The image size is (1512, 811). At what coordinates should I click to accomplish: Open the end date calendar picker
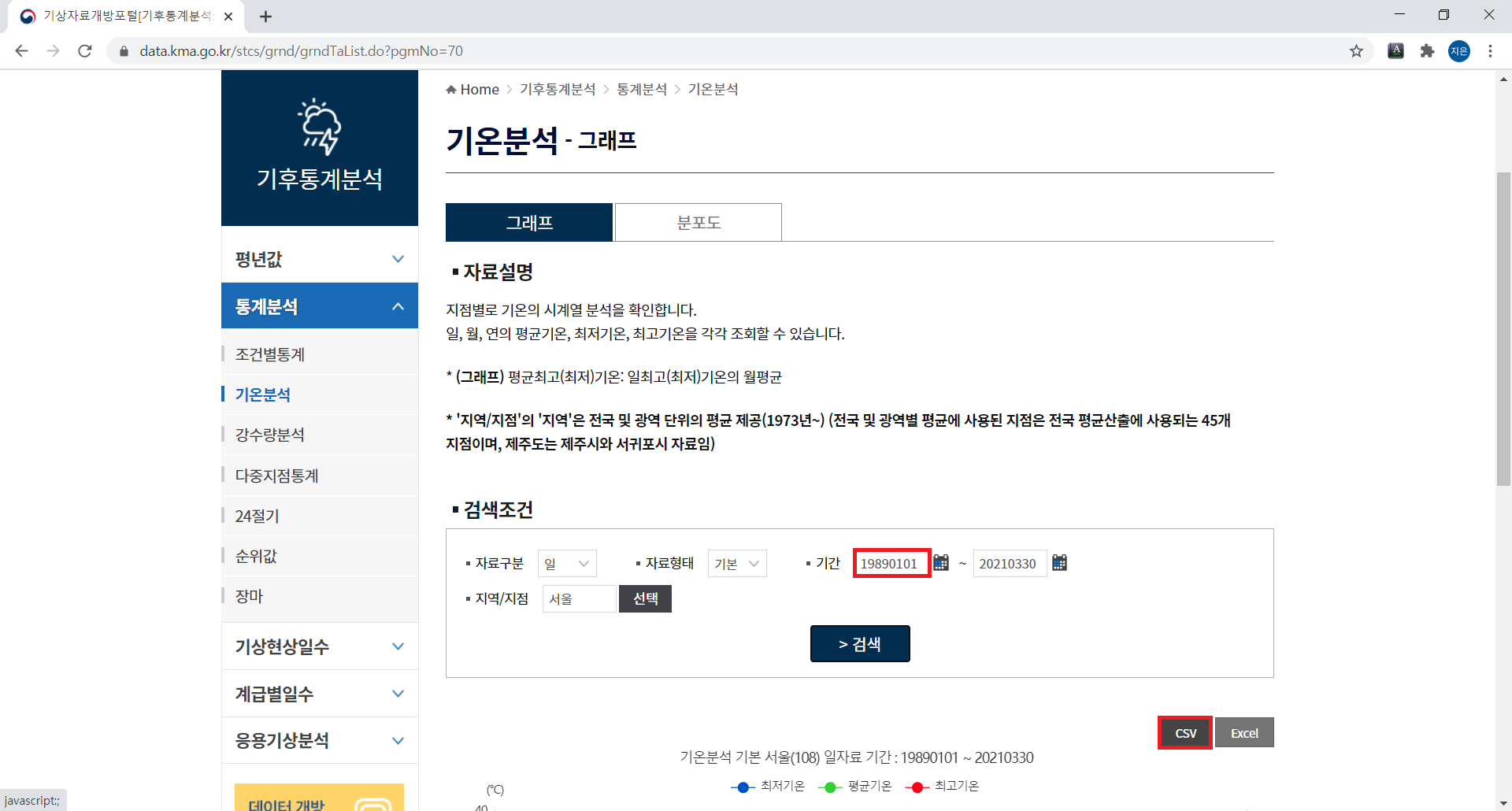[1060, 563]
